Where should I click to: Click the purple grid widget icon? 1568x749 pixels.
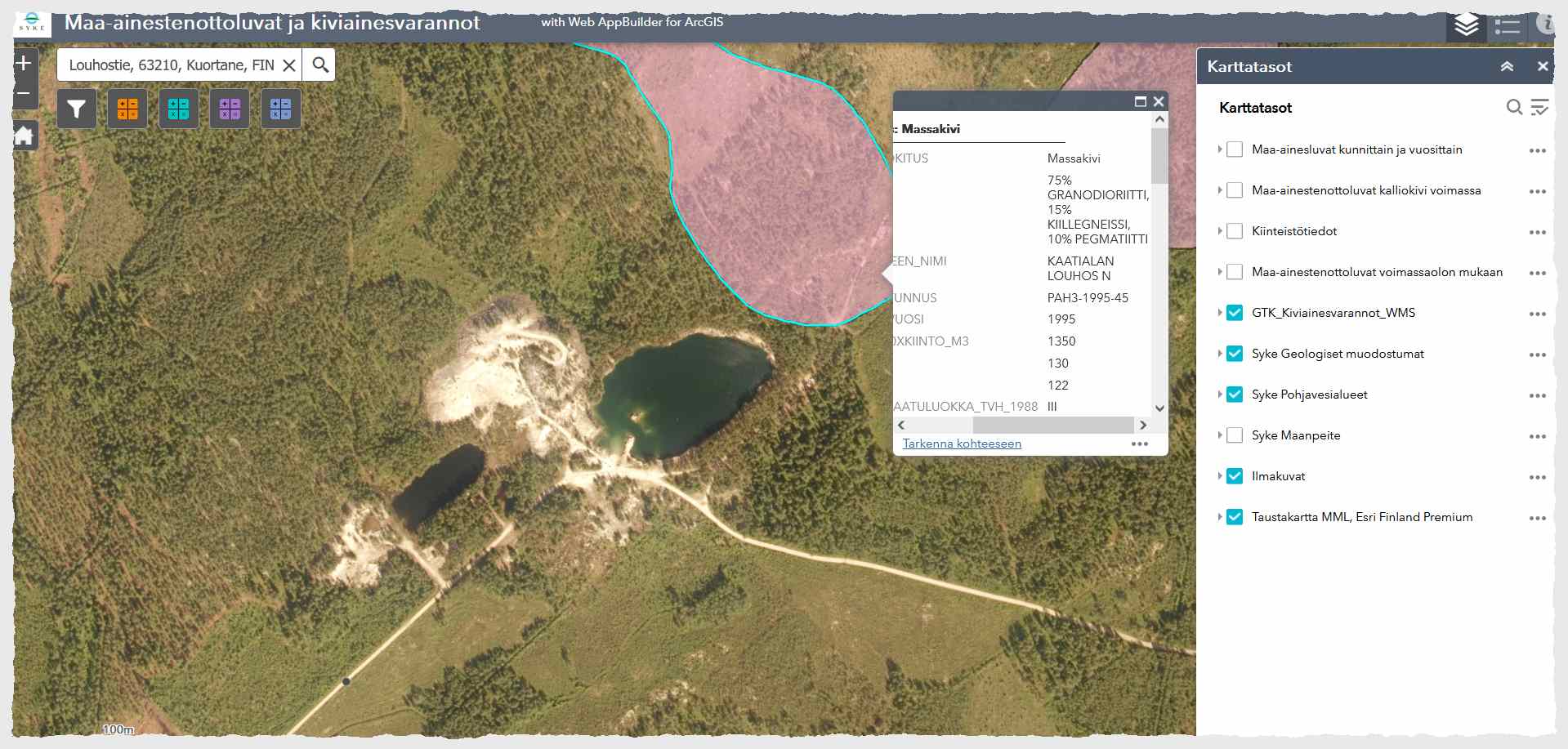(230, 109)
